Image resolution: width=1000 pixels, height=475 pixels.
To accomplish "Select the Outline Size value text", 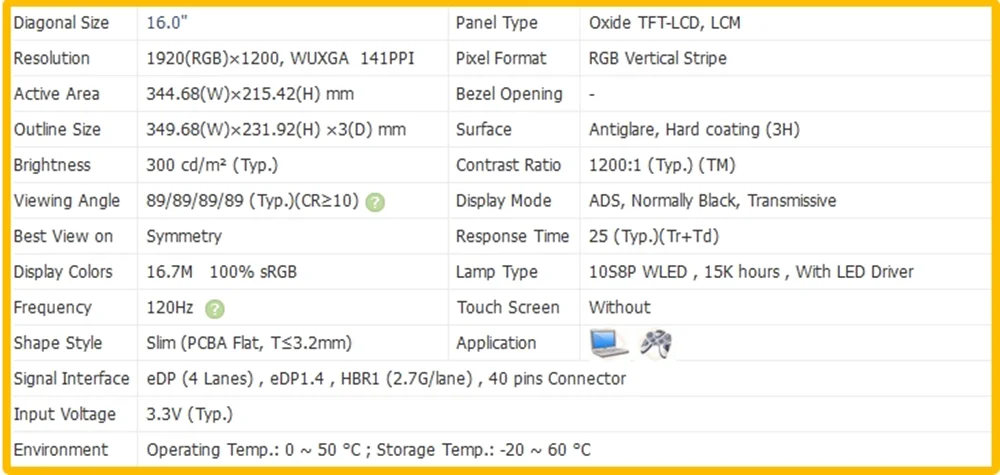I will tap(276, 130).
